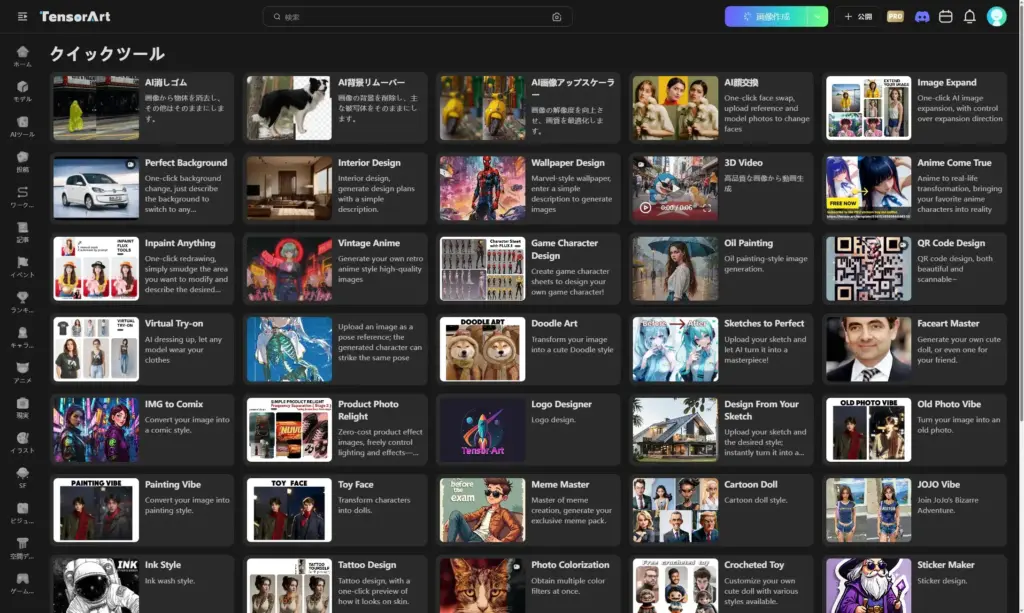Open the ランキ... trophy sidebar icon

pyautogui.click(x=22, y=303)
